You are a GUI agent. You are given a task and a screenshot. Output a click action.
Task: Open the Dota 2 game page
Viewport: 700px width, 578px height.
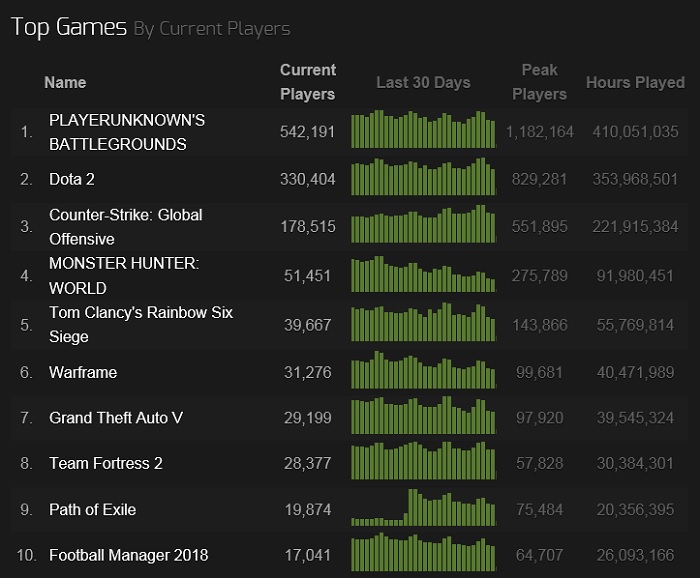pos(72,179)
